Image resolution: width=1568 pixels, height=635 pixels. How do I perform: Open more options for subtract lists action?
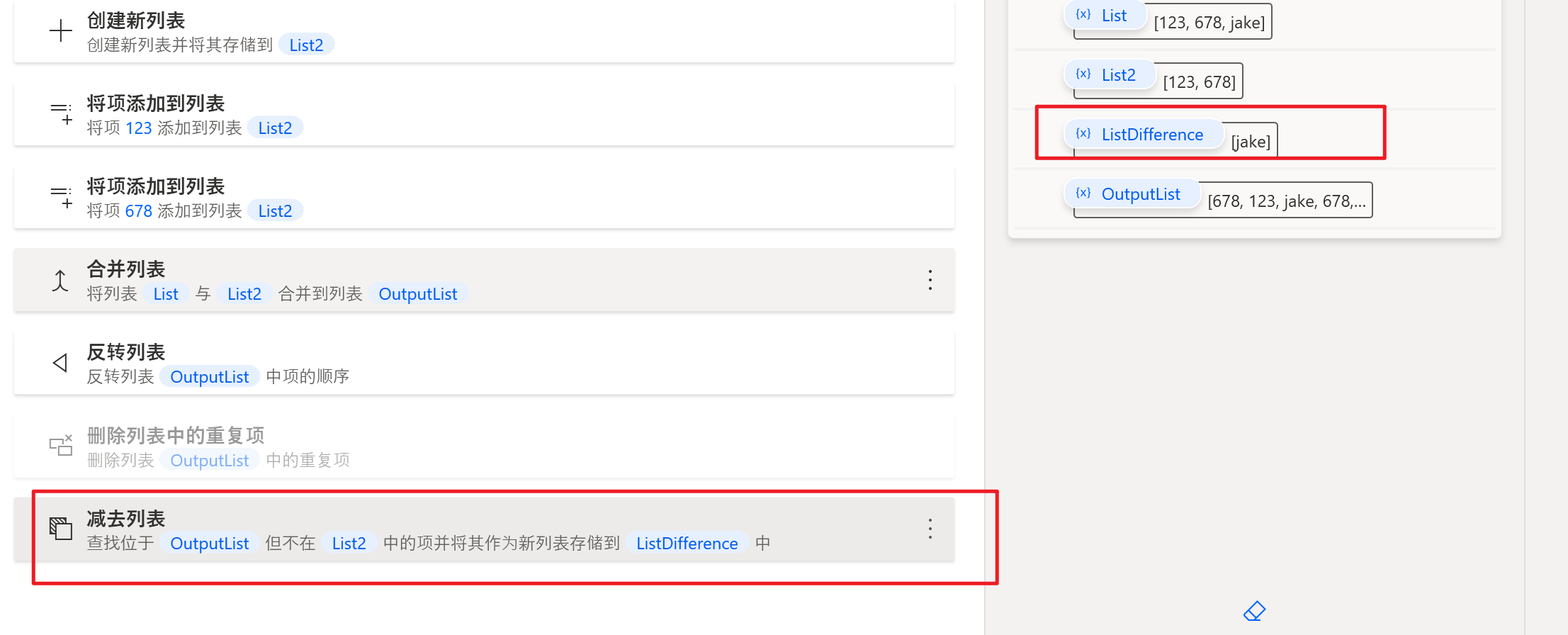(930, 529)
